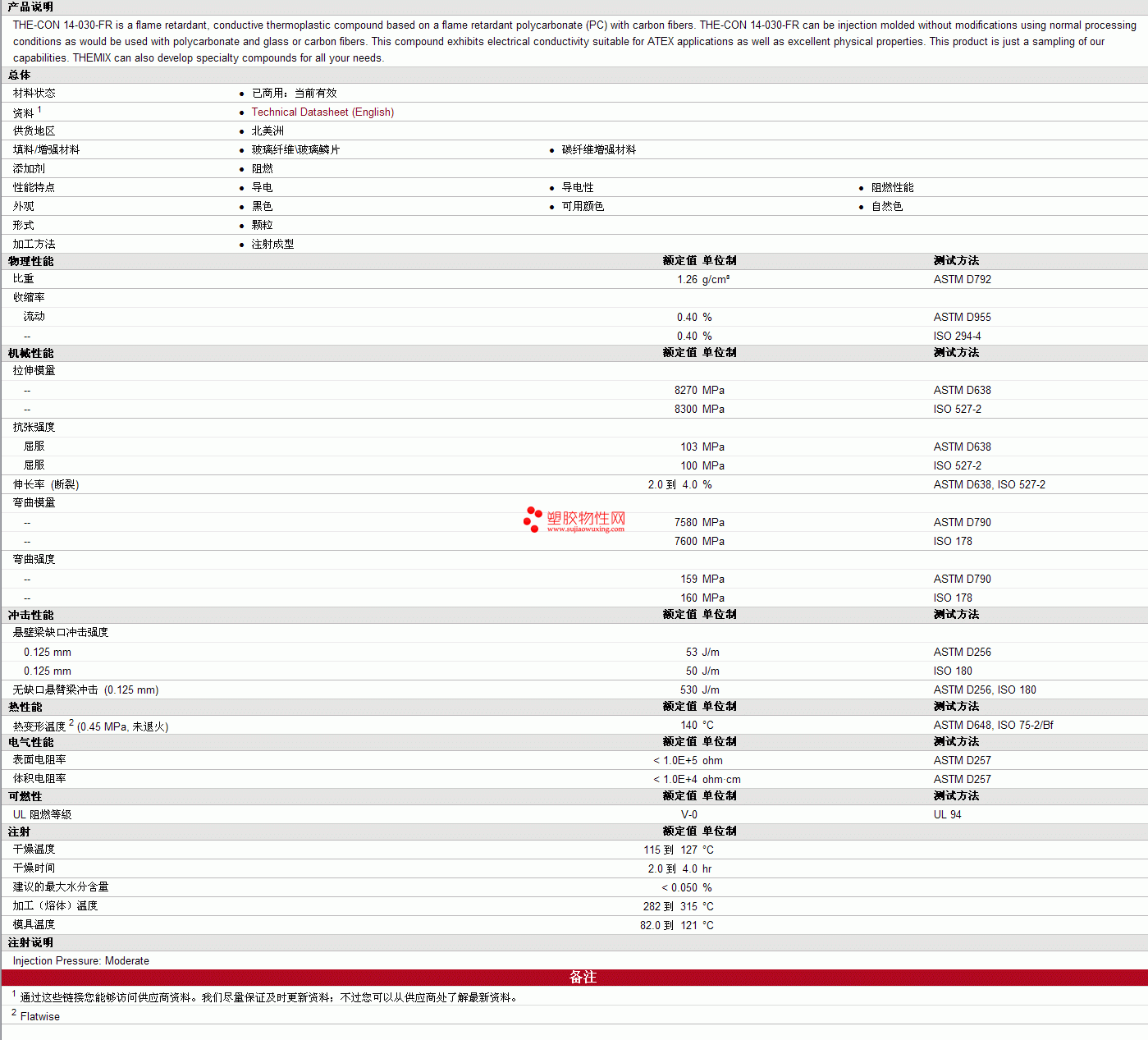Click the red 备注 banner
The width and height of the screenshot is (1148, 1040).
coord(574,978)
